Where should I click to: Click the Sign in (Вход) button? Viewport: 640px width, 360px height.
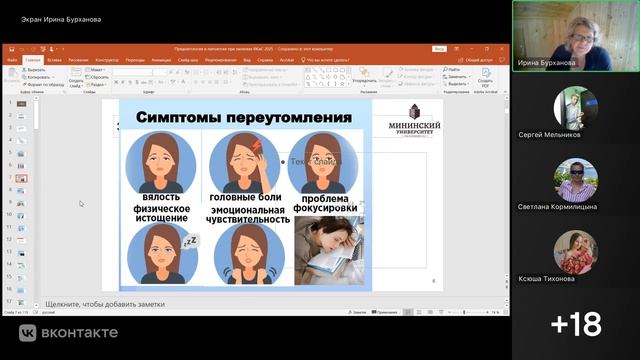click(x=439, y=49)
